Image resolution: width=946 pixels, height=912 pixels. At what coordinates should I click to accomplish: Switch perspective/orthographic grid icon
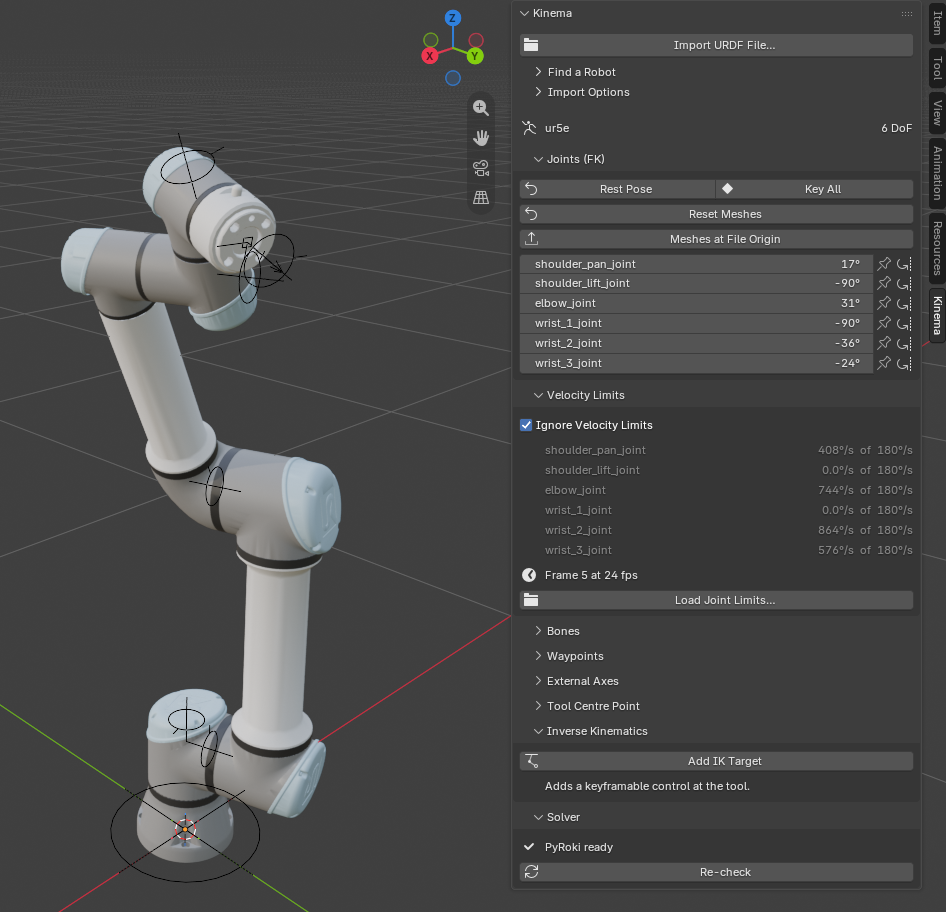pyautogui.click(x=481, y=197)
